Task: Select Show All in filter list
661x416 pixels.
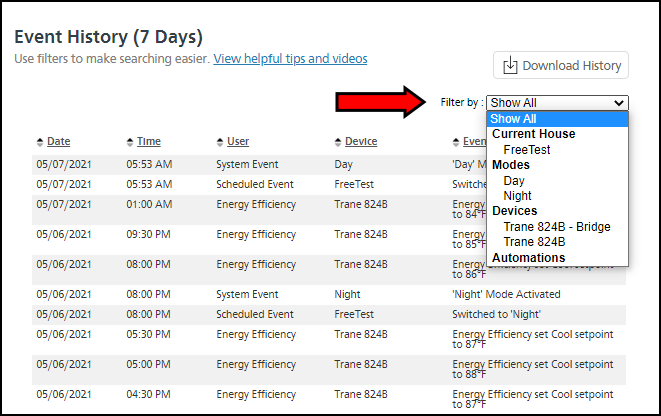Action: [513, 119]
